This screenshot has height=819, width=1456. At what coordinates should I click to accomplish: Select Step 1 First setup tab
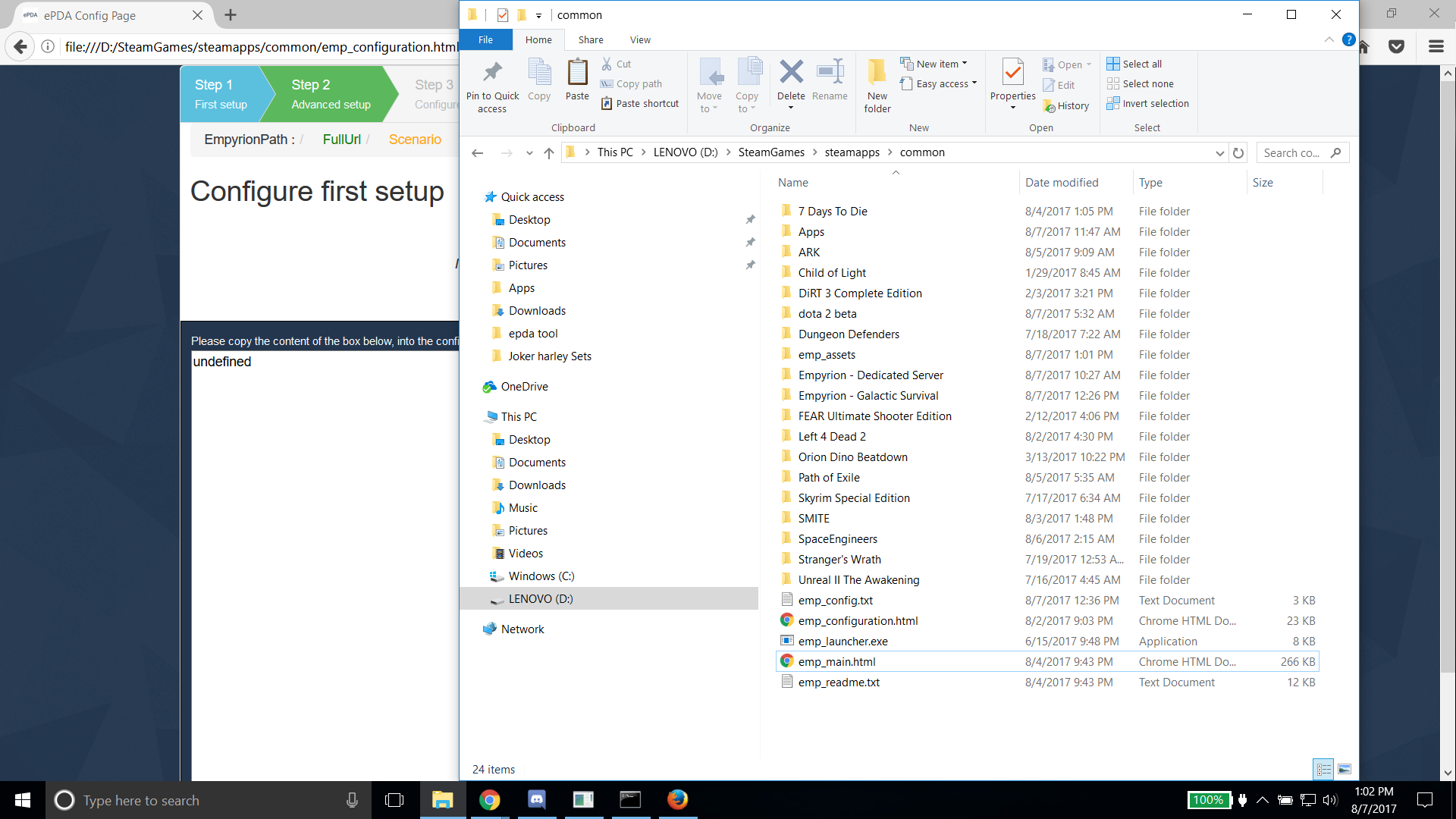(221, 94)
